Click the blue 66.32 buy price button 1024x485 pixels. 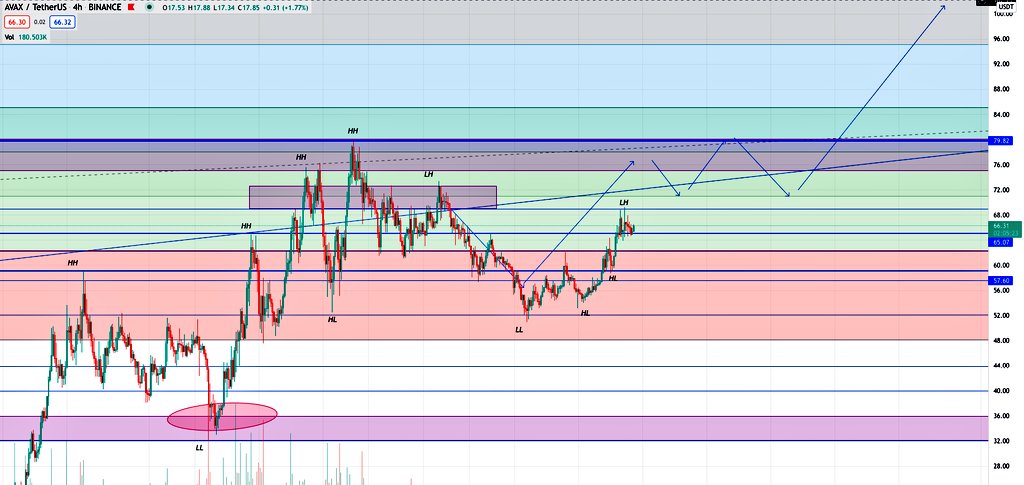pos(62,22)
